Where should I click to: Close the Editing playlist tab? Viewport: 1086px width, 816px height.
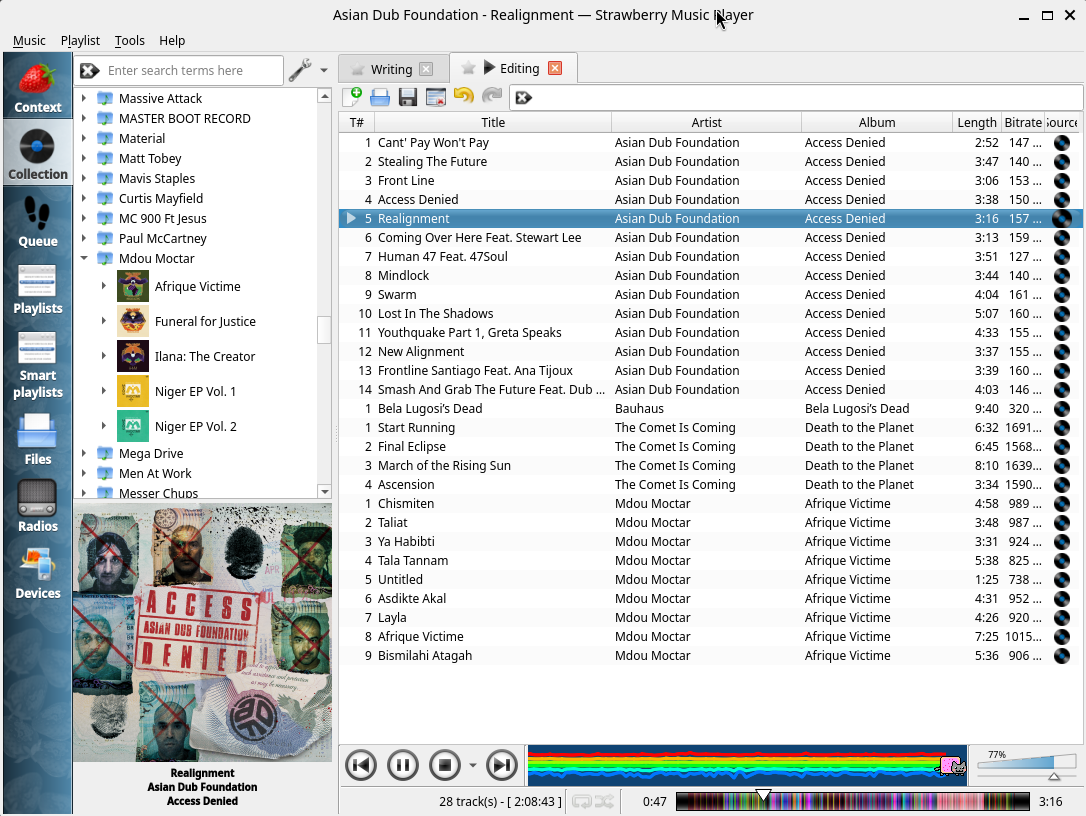555,68
